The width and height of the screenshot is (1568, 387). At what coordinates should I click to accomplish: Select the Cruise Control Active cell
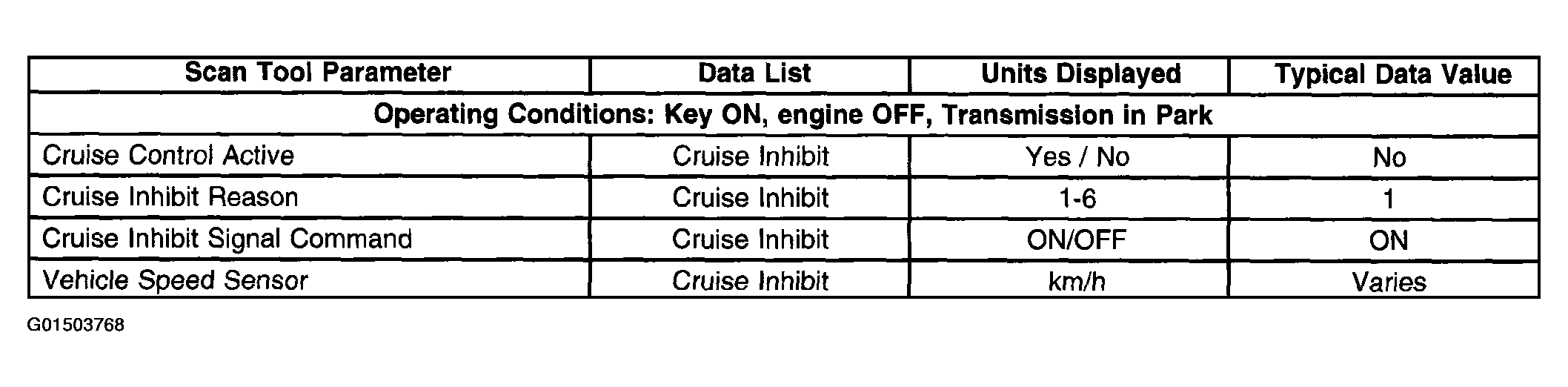click(x=168, y=156)
